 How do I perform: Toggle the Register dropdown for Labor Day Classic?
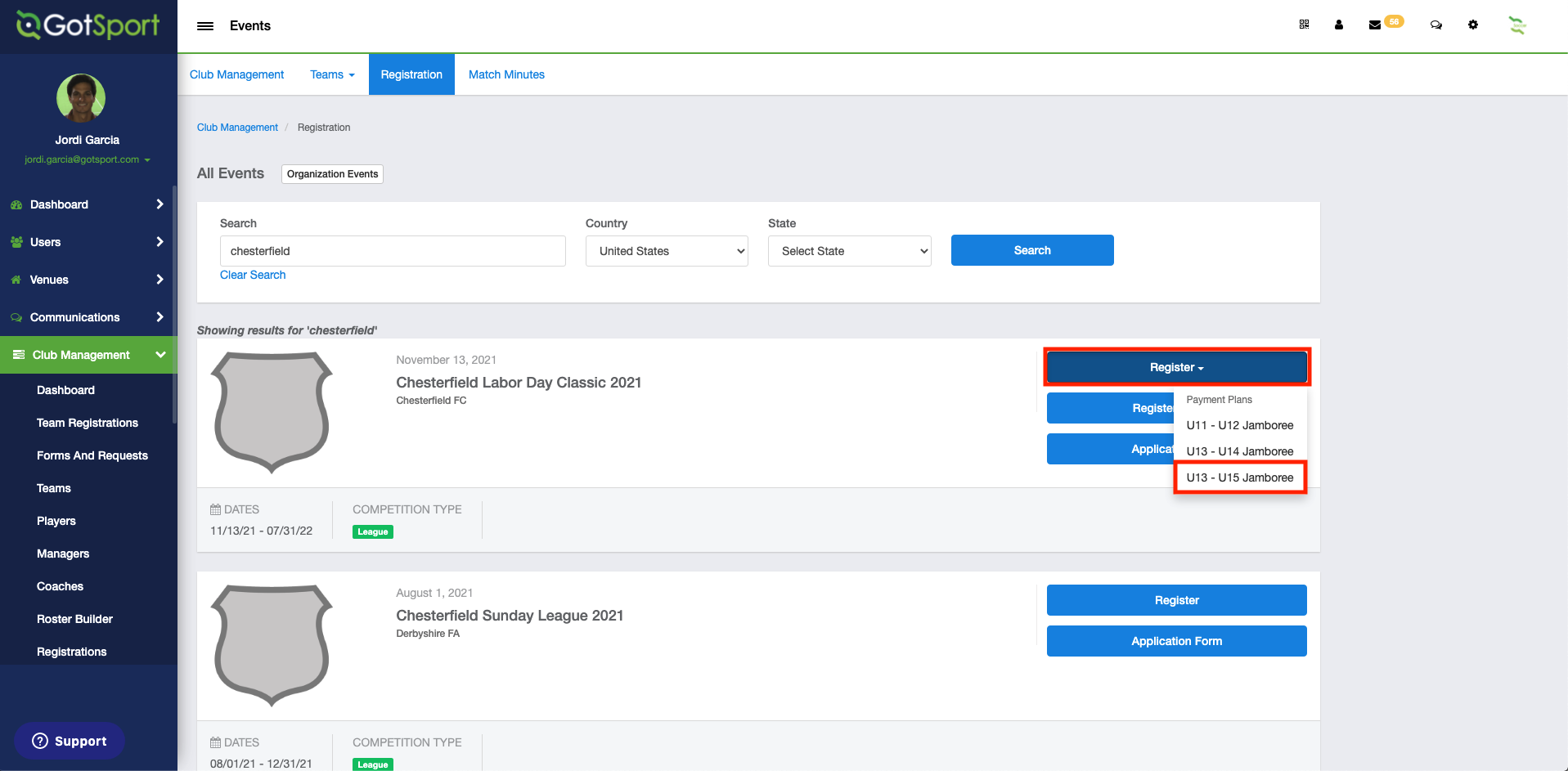1176,367
